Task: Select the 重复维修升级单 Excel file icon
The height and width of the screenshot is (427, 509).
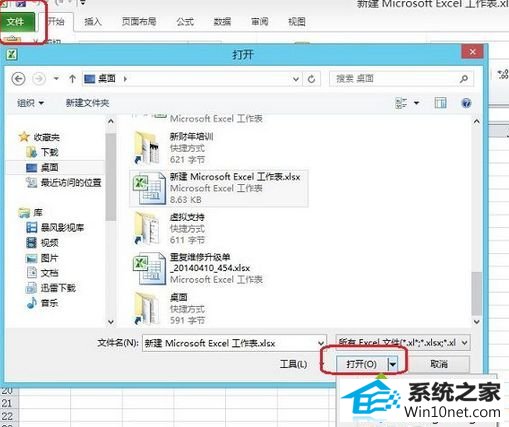Action: 149,269
